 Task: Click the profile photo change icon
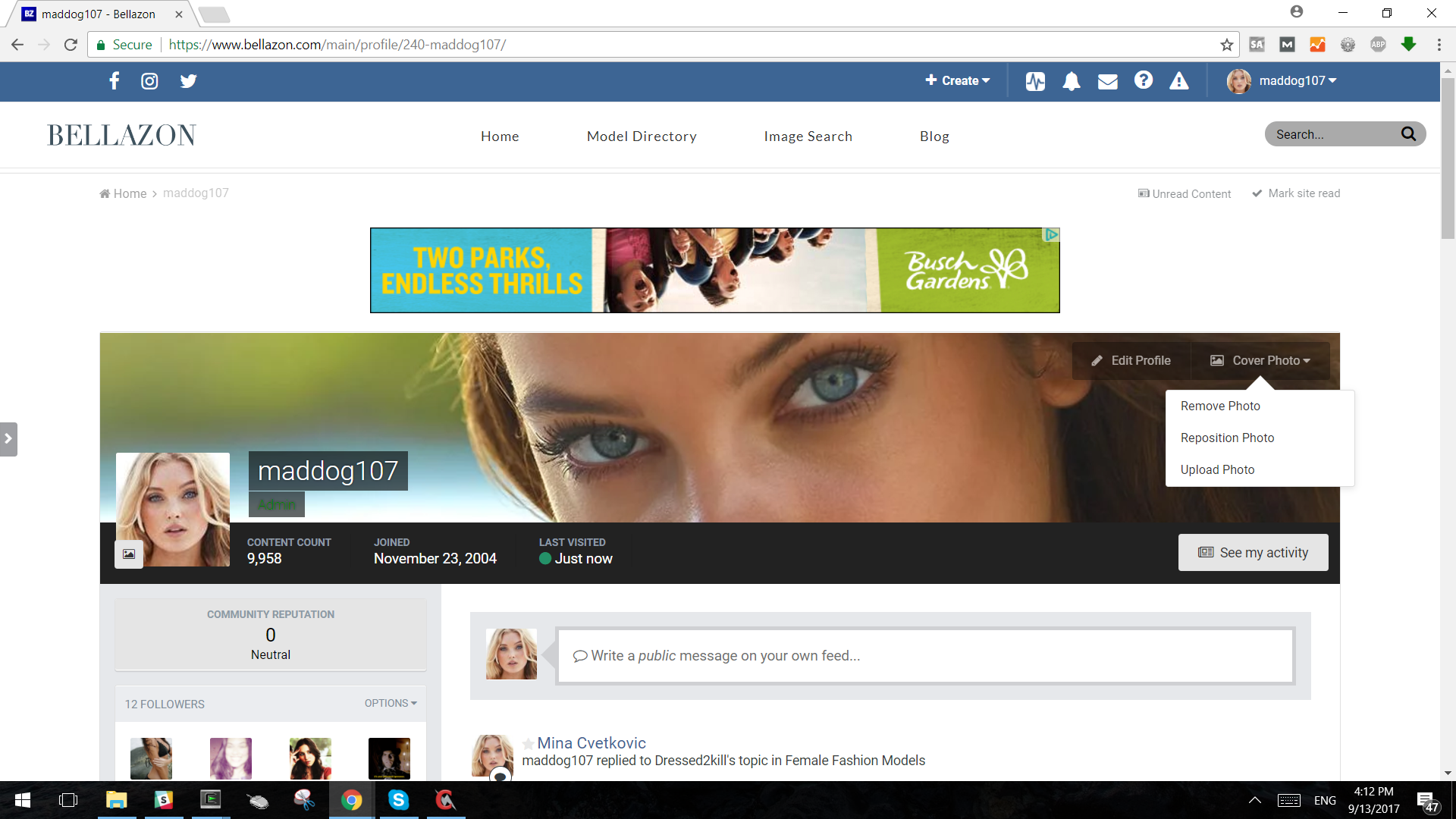click(129, 554)
